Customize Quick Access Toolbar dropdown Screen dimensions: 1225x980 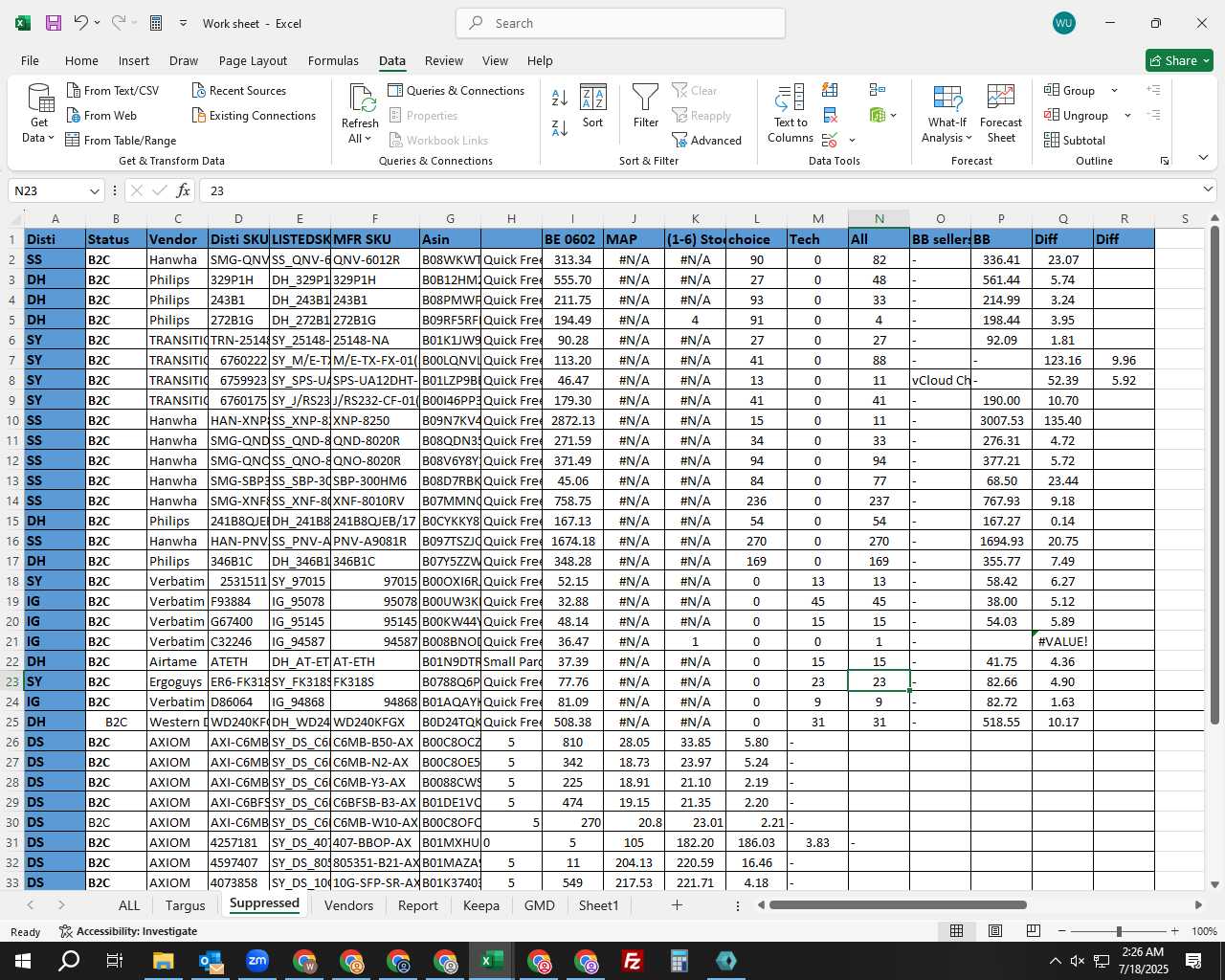pyautogui.click(x=183, y=23)
